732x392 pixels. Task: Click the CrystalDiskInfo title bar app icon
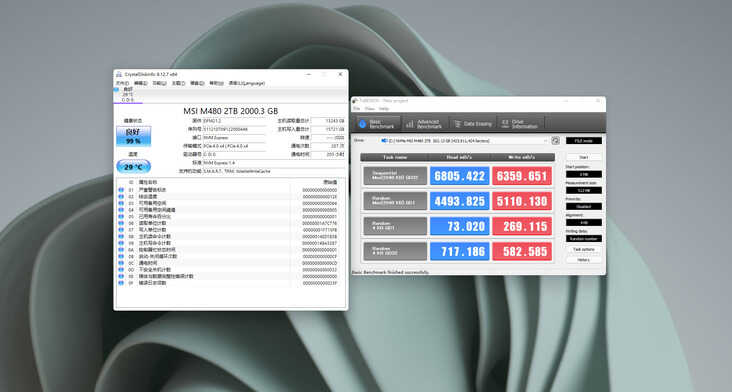coord(119,74)
